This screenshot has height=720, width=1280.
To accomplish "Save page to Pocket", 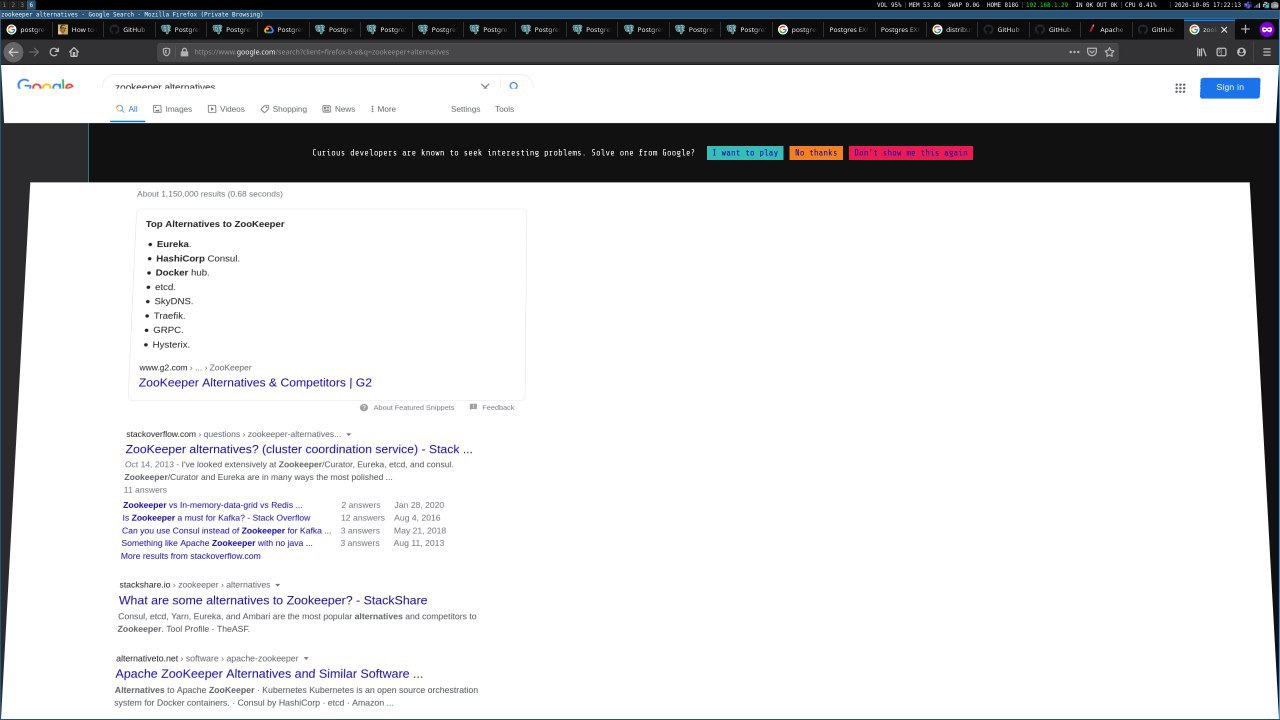I will 1092,52.
